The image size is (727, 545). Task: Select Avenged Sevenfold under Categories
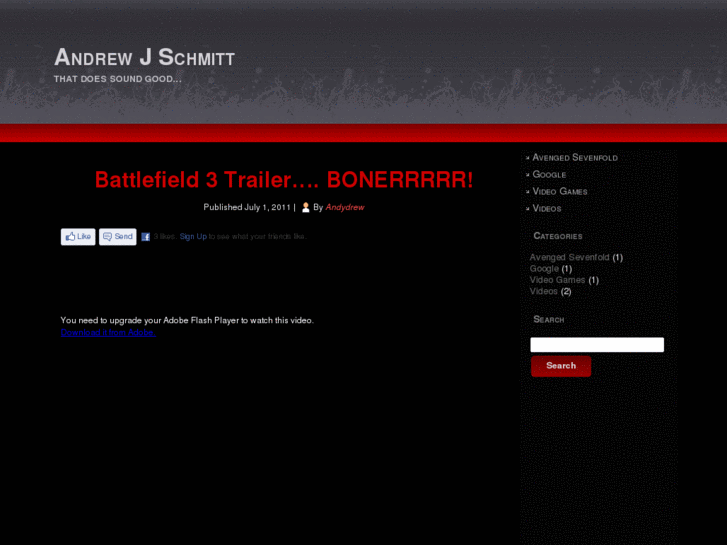coord(569,257)
